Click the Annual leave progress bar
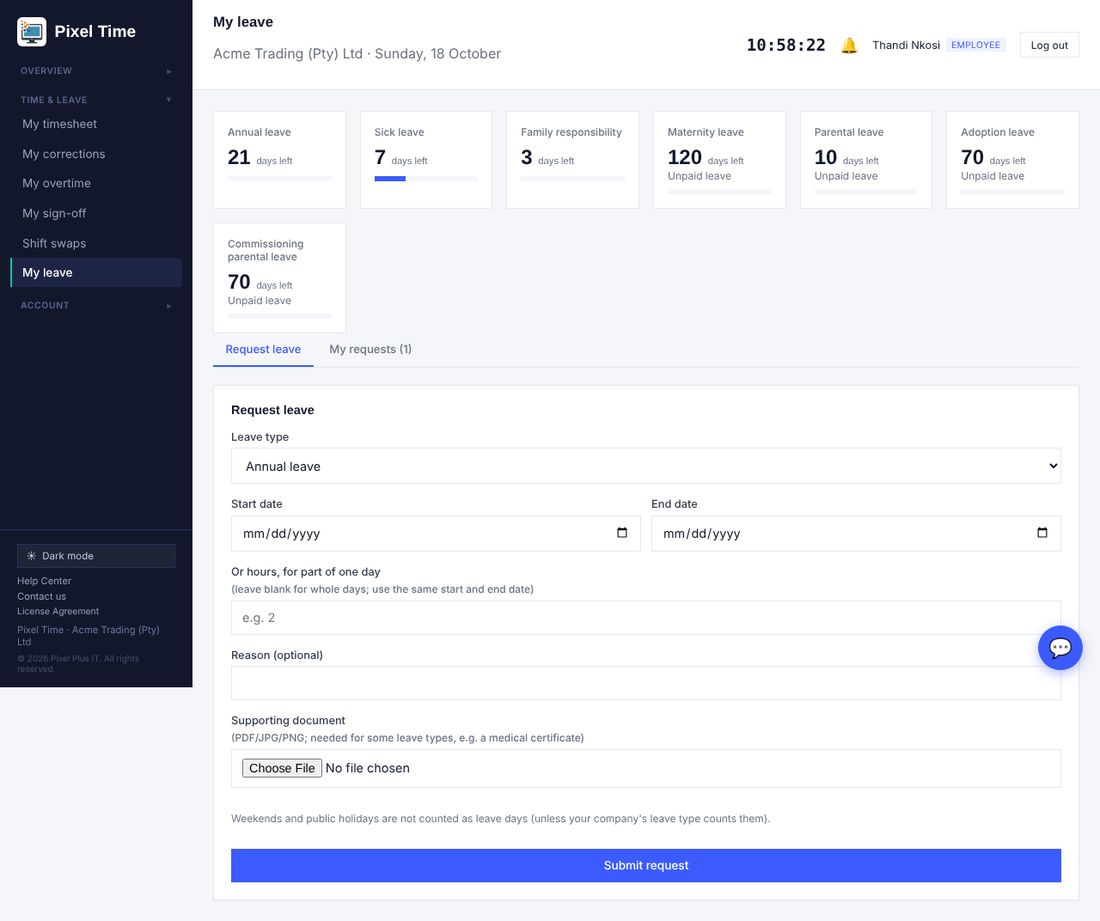The image size is (1100, 921). click(279, 179)
